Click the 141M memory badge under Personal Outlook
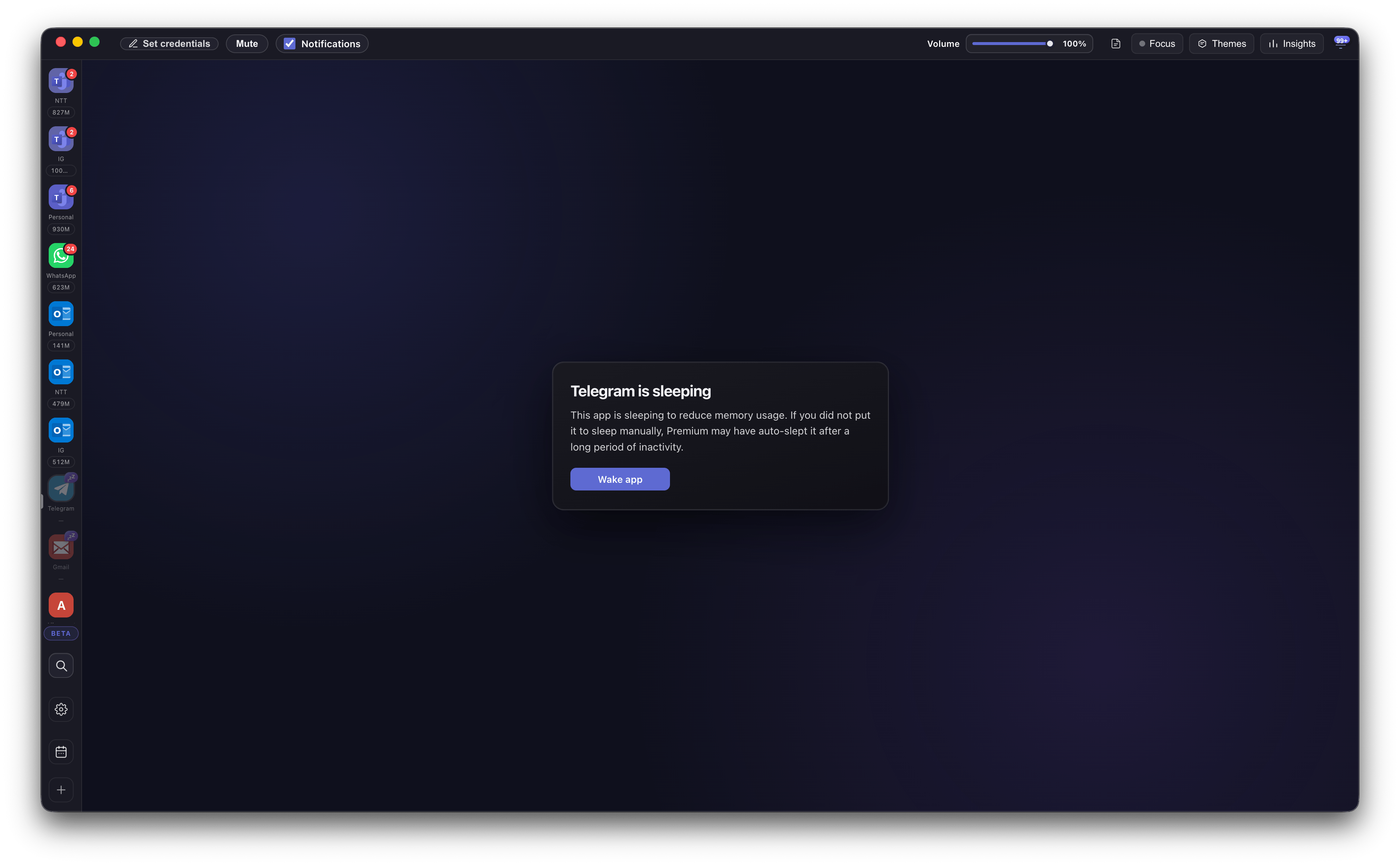1400x866 pixels. [61, 346]
